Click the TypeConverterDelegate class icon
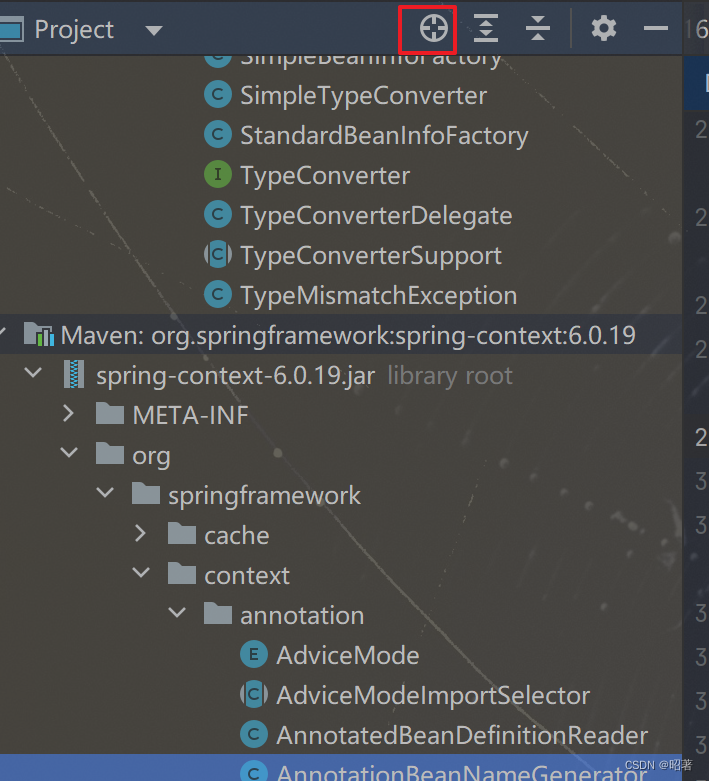This screenshot has width=709, height=781. (x=218, y=215)
